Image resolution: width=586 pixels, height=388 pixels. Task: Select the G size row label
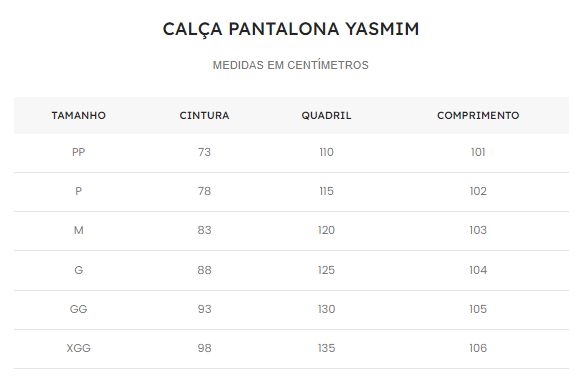pyautogui.click(x=78, y=270)
